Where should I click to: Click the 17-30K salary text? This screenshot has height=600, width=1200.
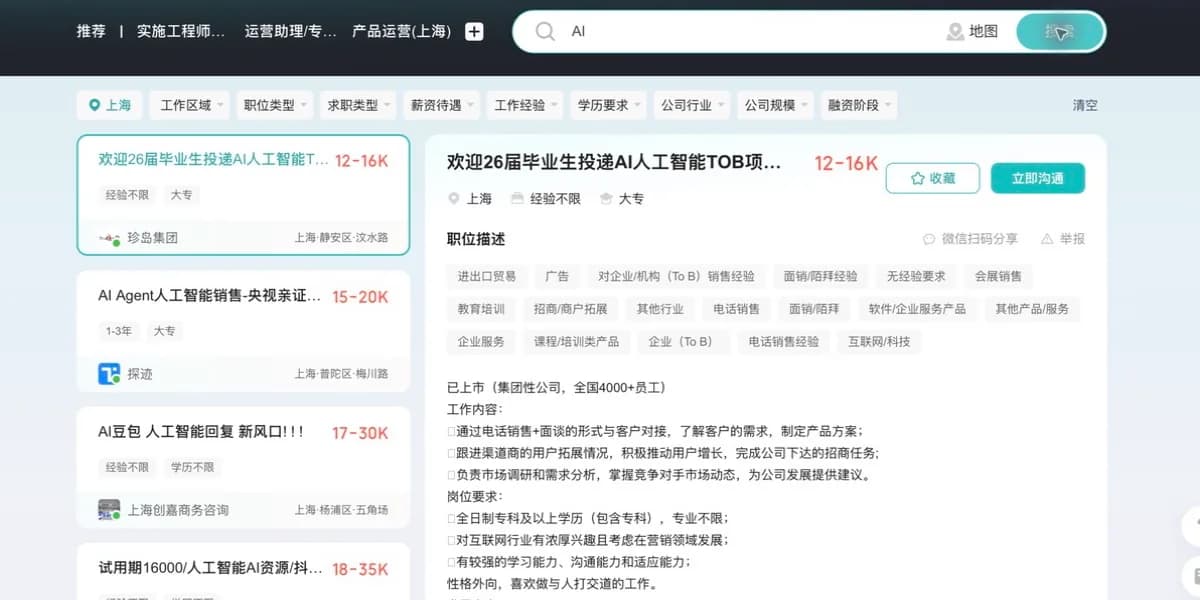click(x=360, y=433)
